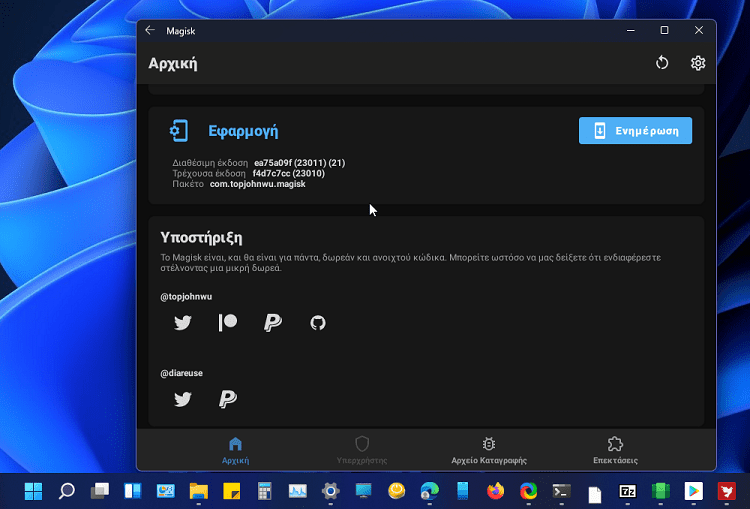Launch File Explorer from the taskbar
Image resolution: width=750 pixels, height=509 pixels.
tap(199, 491)
